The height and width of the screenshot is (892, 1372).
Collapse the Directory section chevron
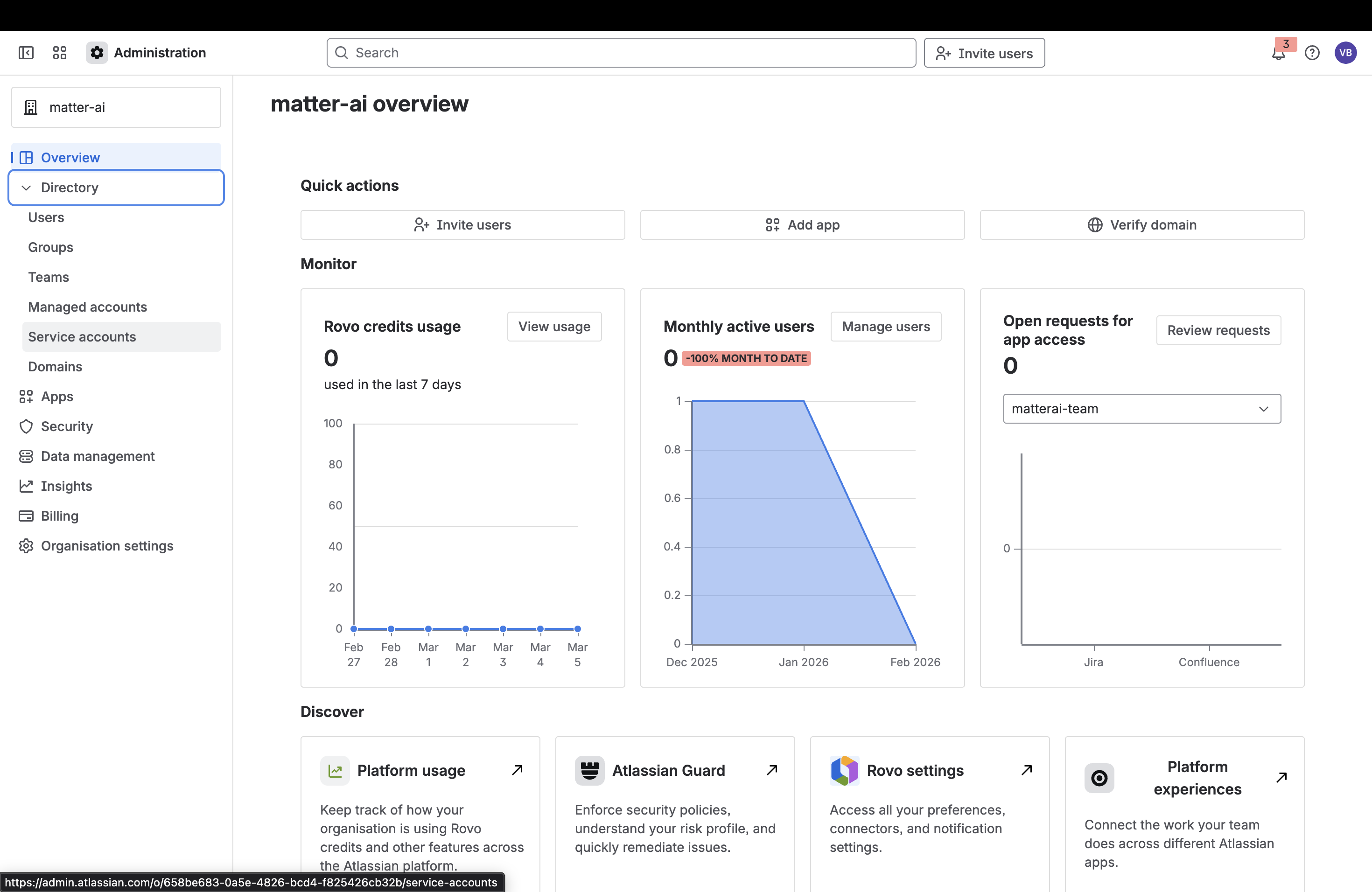click(25, 187)
